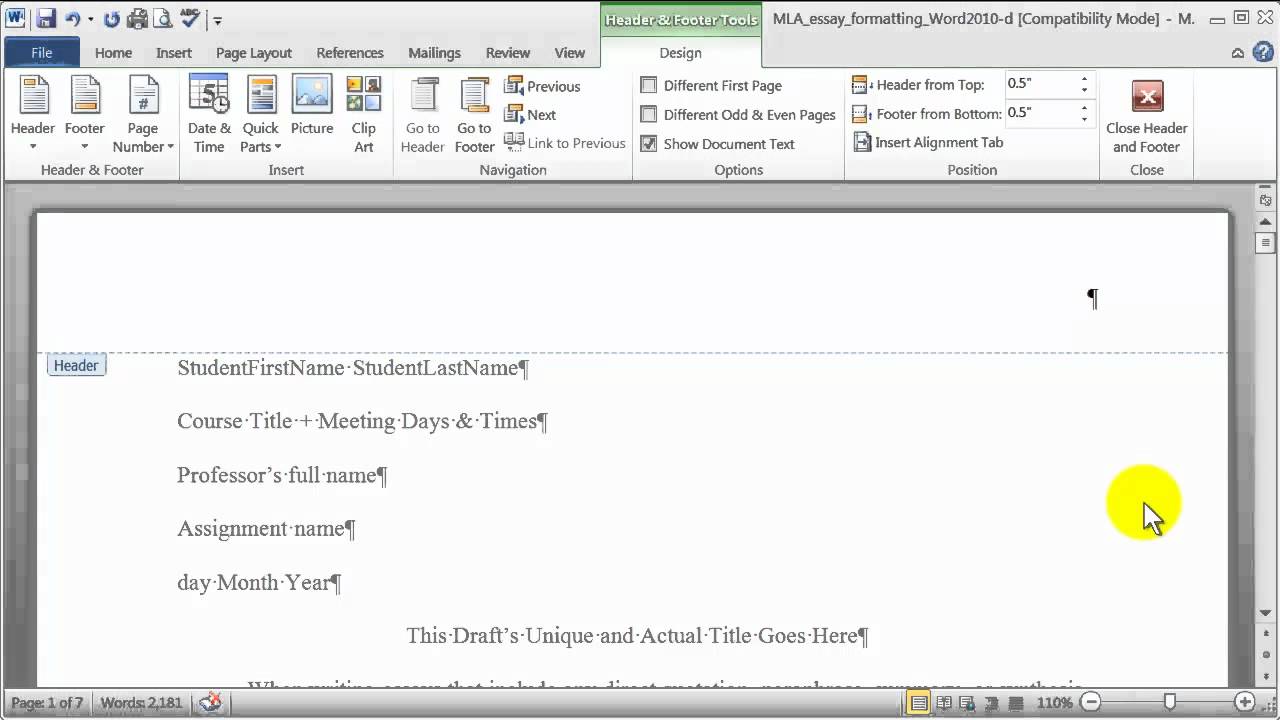This screenshot has width=1280, height=720.
Task: Enable the Different First Page option
Action: pos(711,86)
